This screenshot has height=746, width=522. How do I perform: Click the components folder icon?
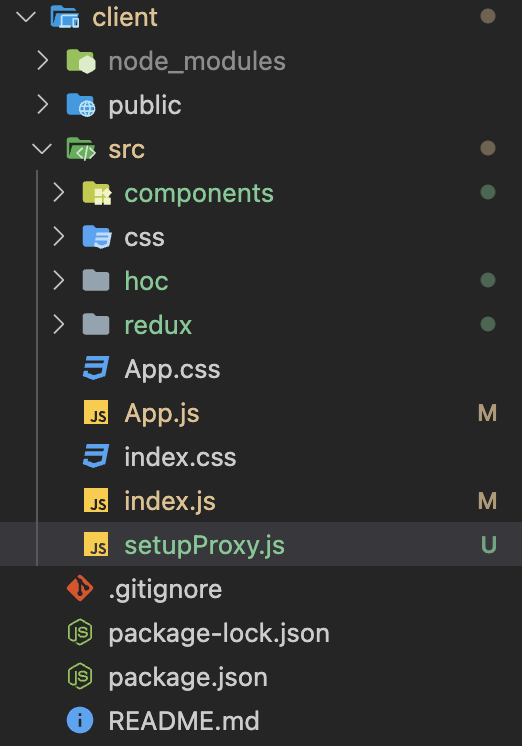[x=97, y=193]
